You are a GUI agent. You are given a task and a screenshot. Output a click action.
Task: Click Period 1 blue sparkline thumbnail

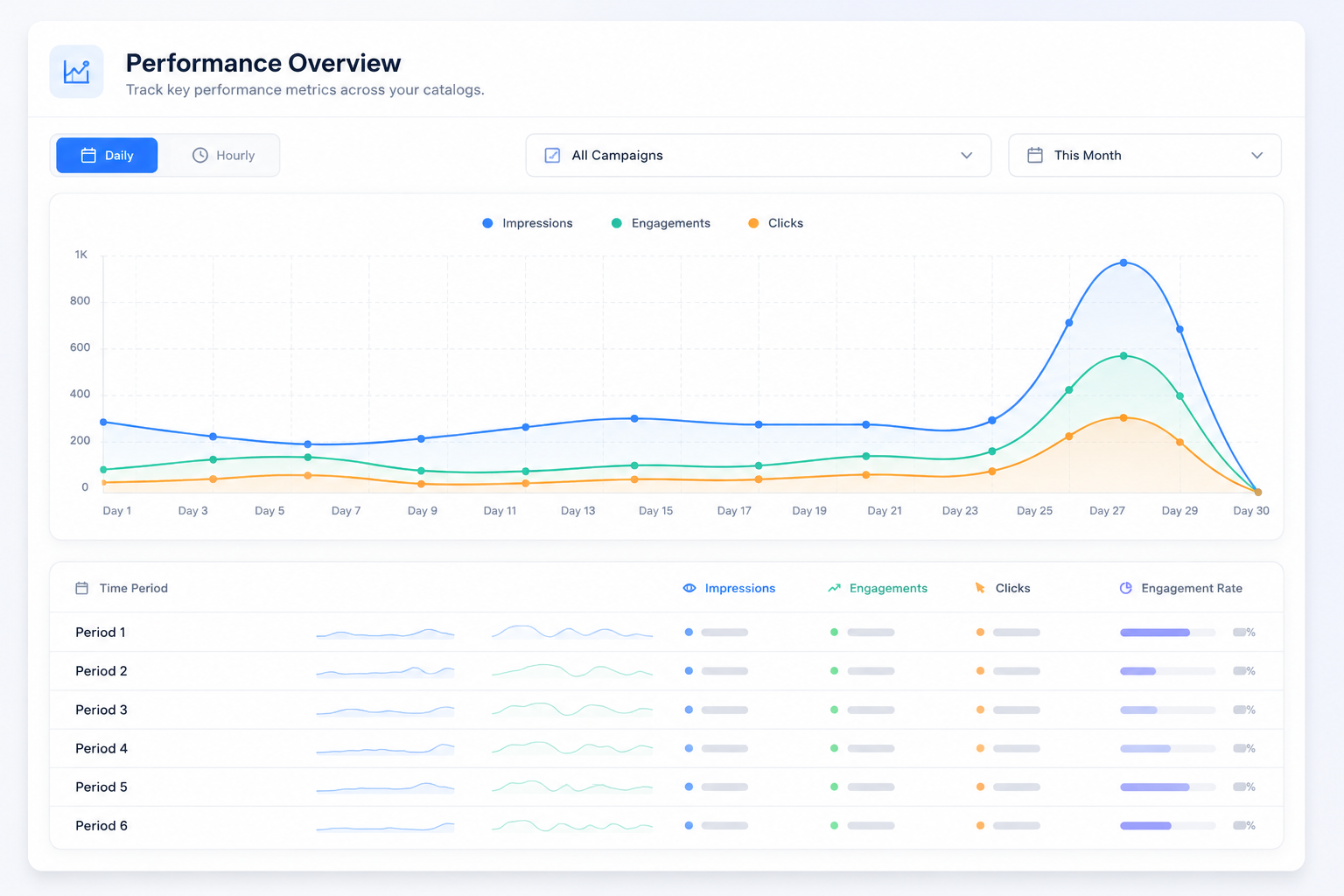tap(385, 633)
